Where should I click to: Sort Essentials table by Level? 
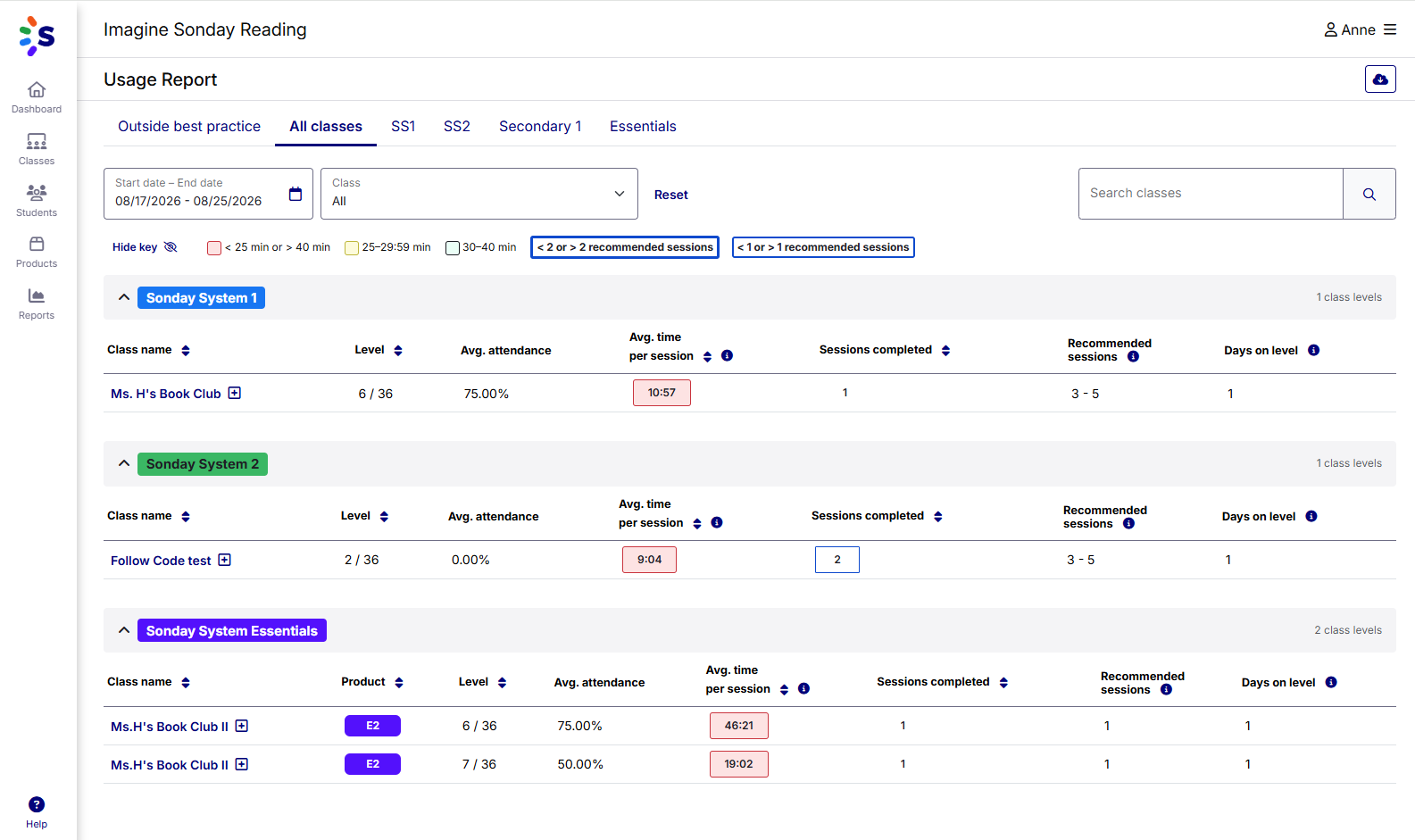click(x=502, y=682)
